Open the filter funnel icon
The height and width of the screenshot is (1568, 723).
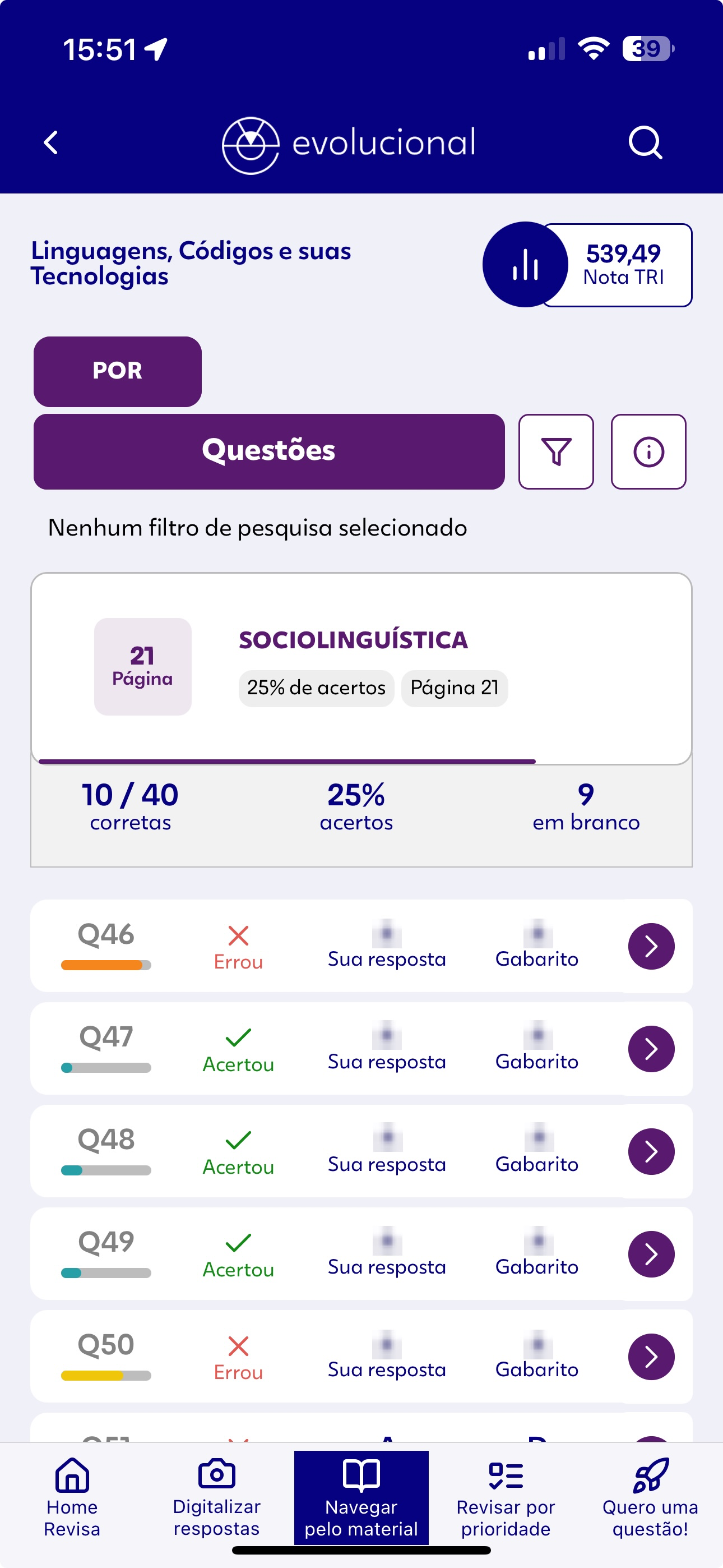point(555,451)
